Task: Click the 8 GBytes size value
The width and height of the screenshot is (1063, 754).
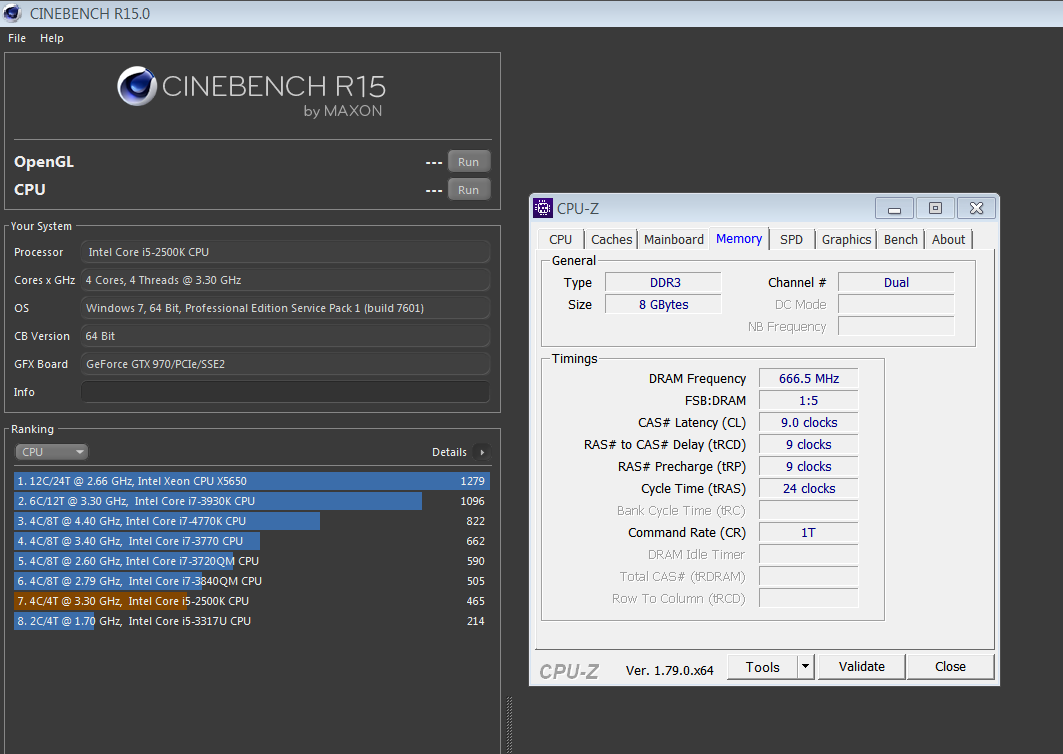Action: point(664,304)
